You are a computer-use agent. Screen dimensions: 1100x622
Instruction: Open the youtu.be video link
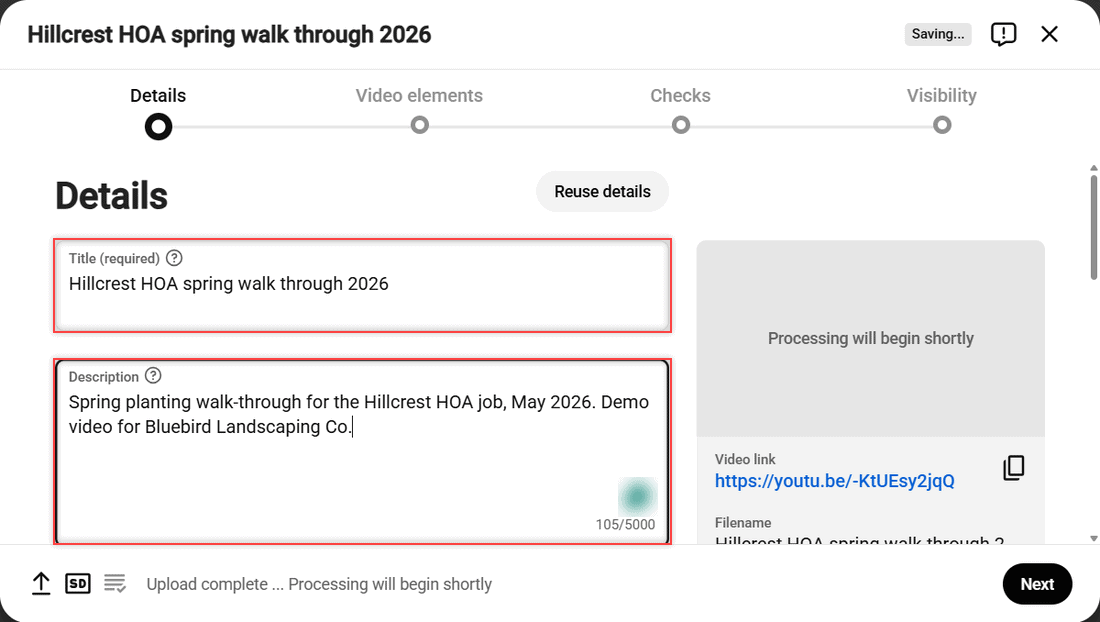point(834,481)
